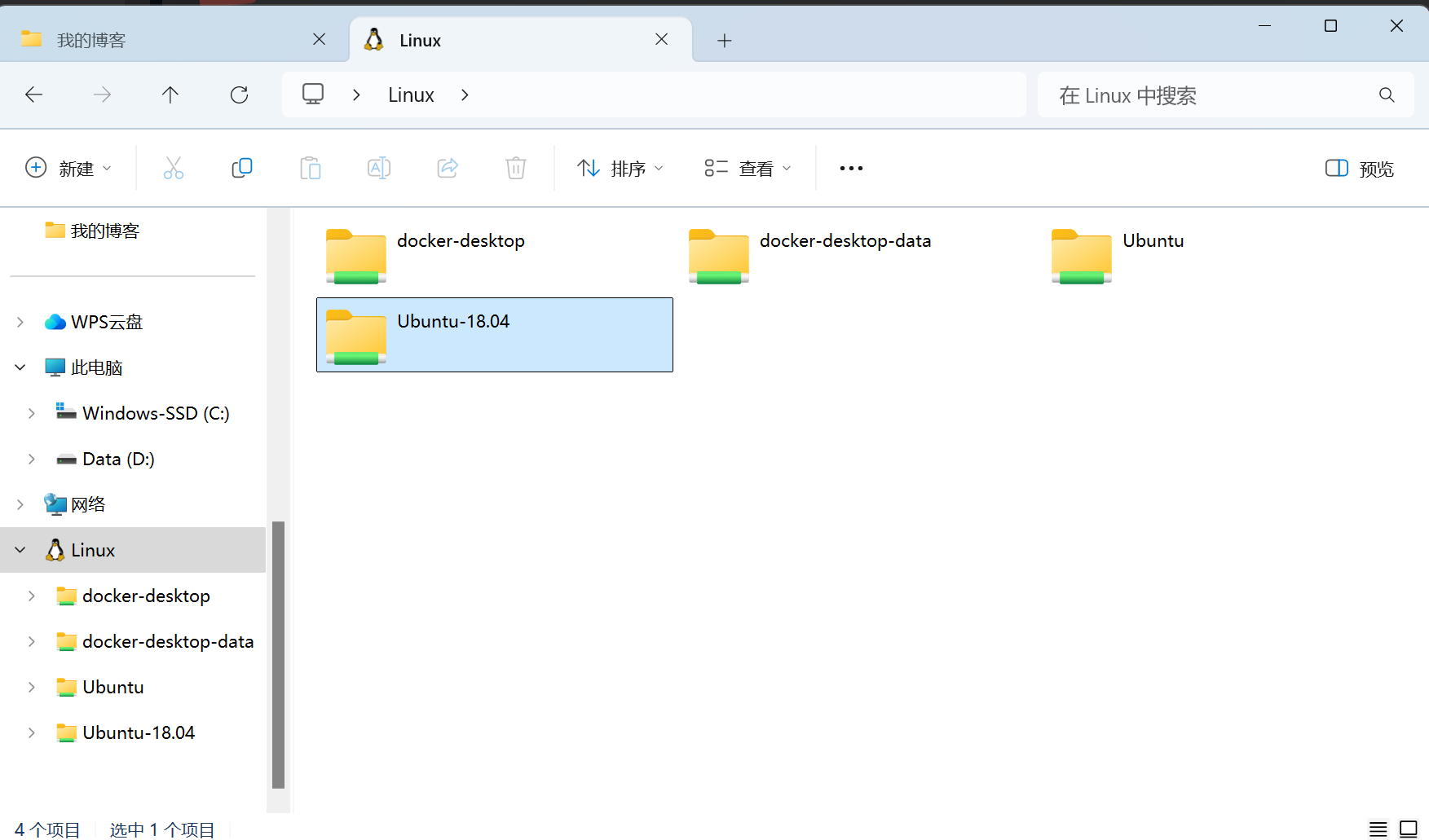The width and height of the screenshot is (1429, 840).
Task: Click the search magnifier icon
Action: pyautogui.click(x=1387, y=95)
